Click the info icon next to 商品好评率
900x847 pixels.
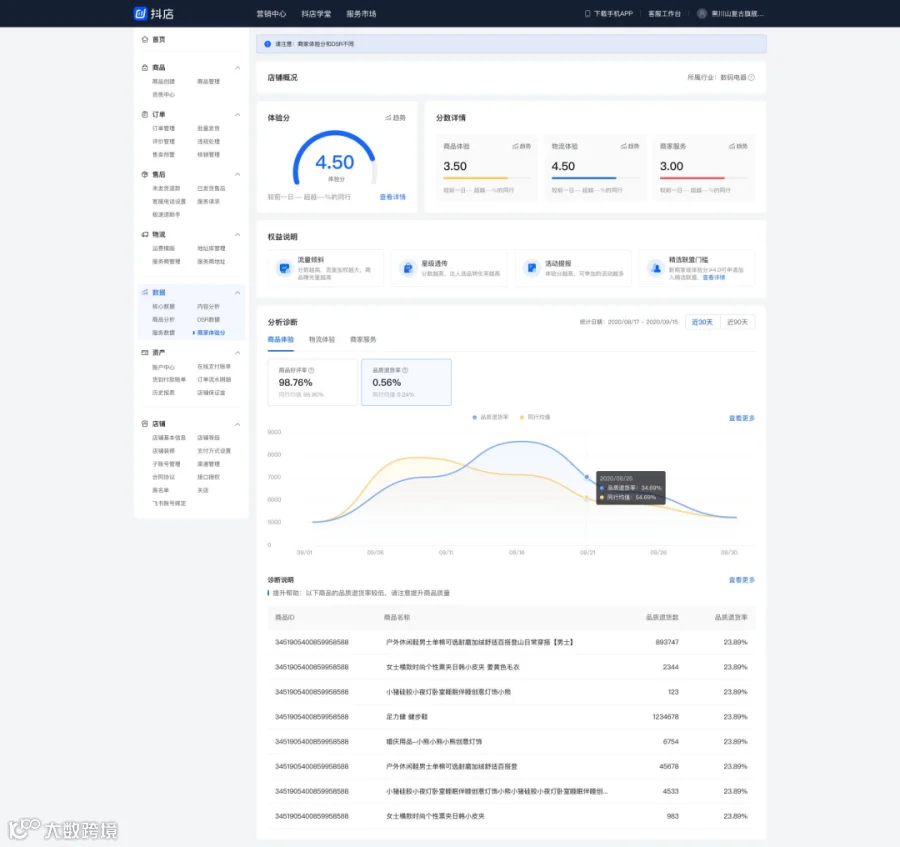point(312,370)
